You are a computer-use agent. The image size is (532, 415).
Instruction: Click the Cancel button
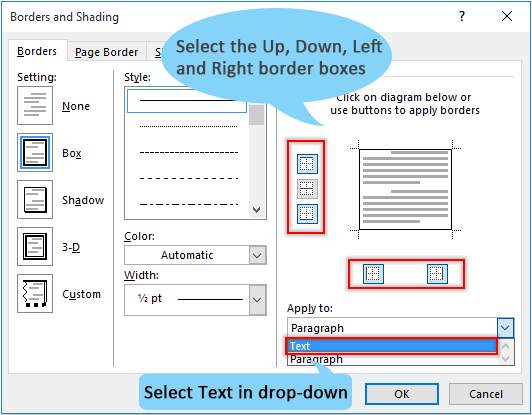[486, 394]
